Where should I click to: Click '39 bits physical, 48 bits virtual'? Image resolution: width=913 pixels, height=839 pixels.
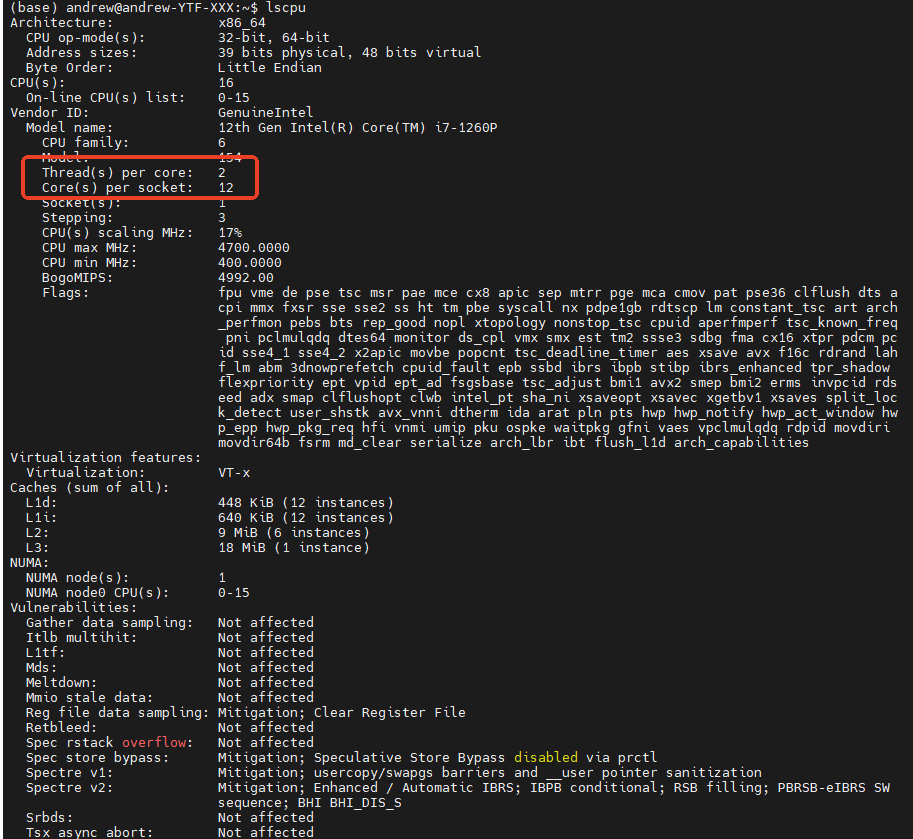click(349, 53)
